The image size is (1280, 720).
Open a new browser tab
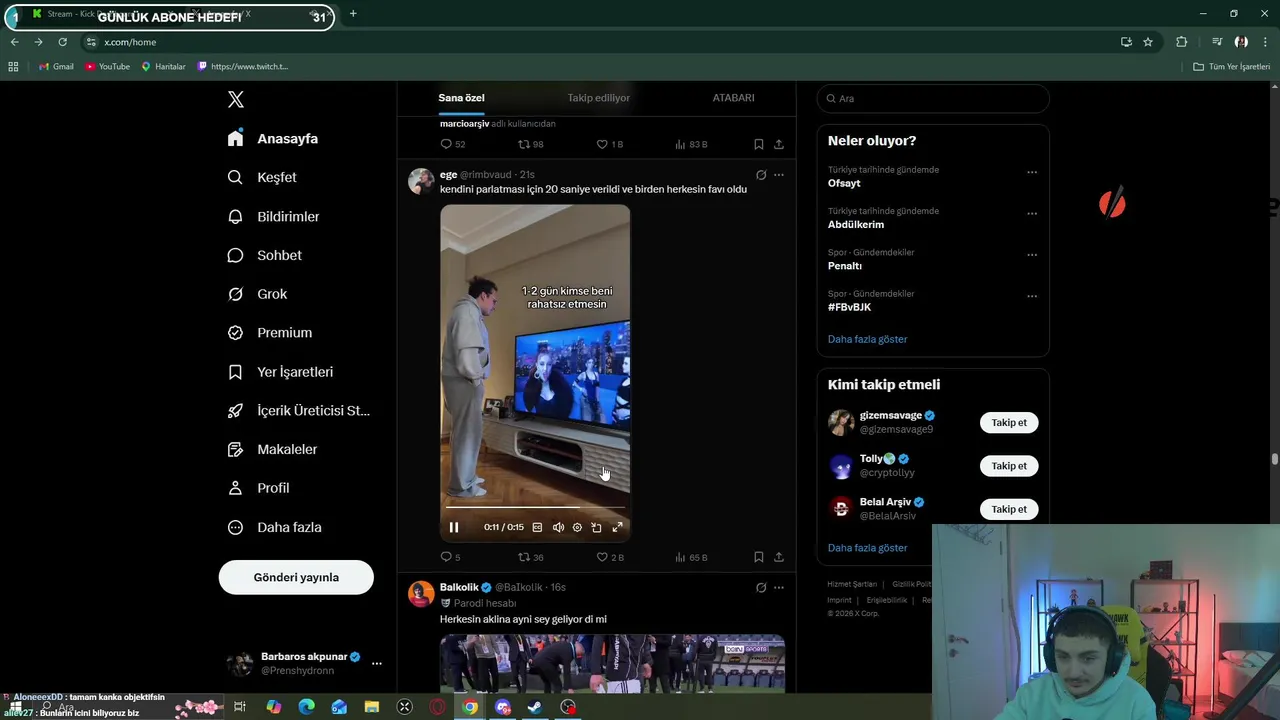353,14
